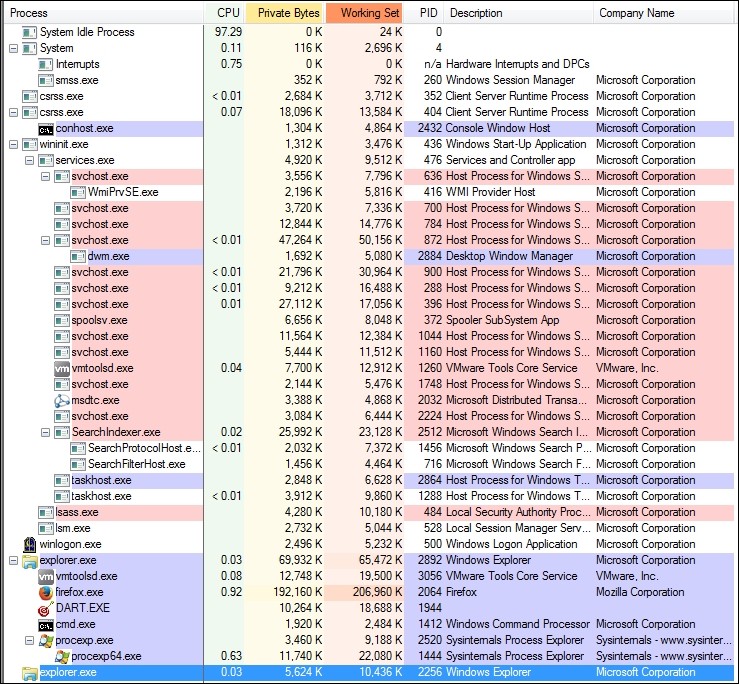The image size is (739, 684).
Task: Collapse the System process tree
Action: [x=14, y=49]
